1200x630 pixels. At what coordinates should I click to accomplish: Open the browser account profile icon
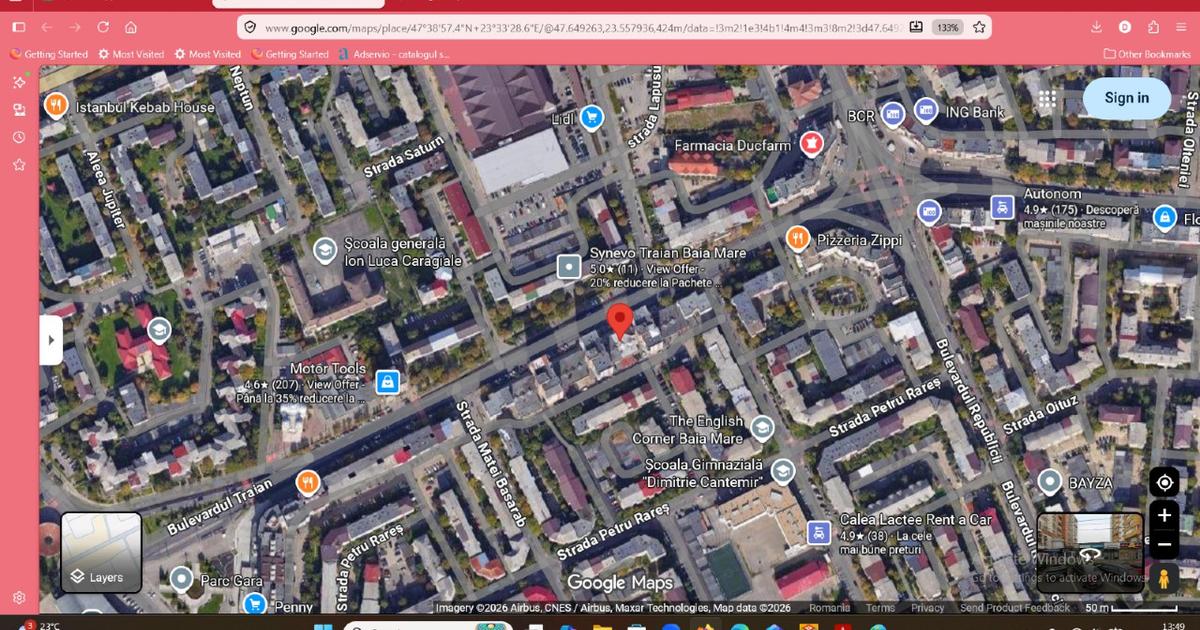click(1125, 27)
